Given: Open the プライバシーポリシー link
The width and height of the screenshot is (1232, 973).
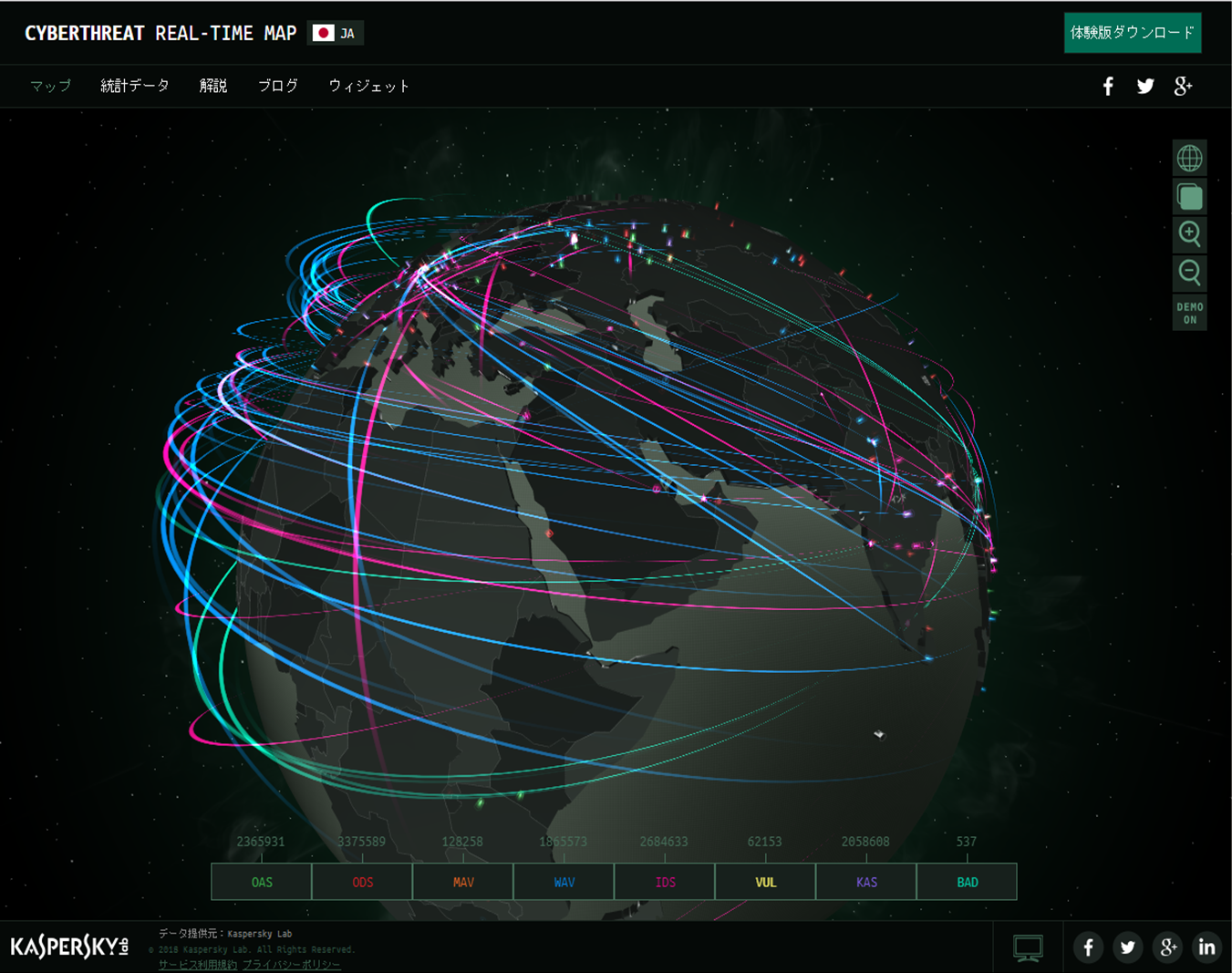Looking at the screenshot, I should [x=292, y=965].
